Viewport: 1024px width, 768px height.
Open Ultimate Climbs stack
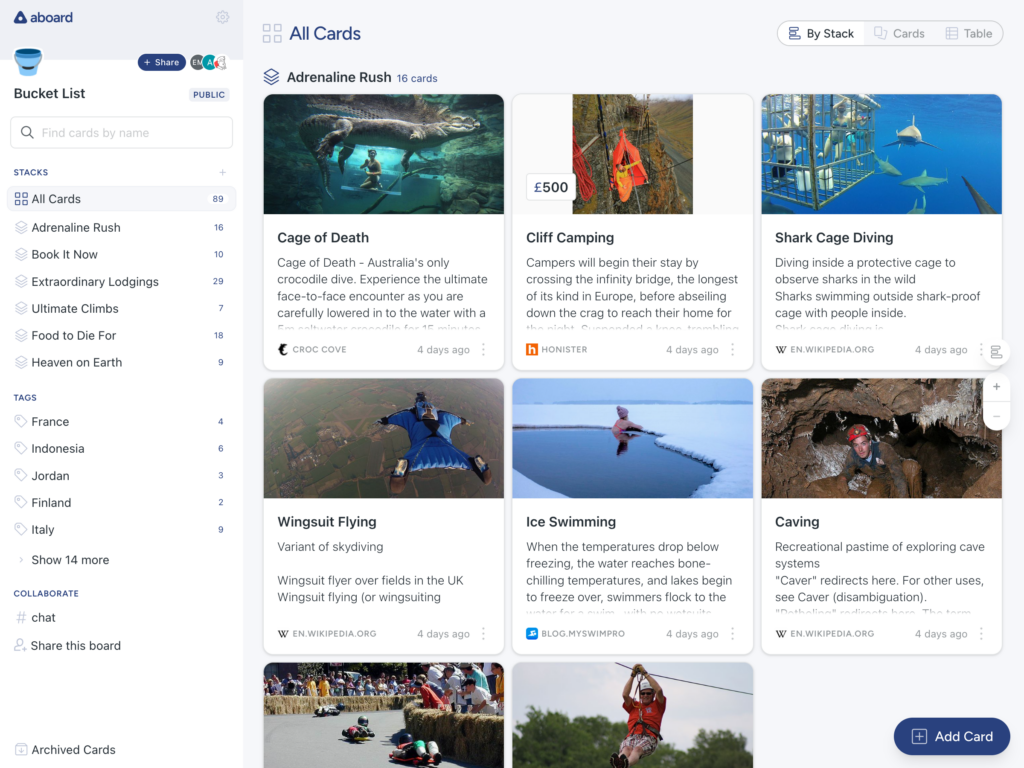coord(121,308)
